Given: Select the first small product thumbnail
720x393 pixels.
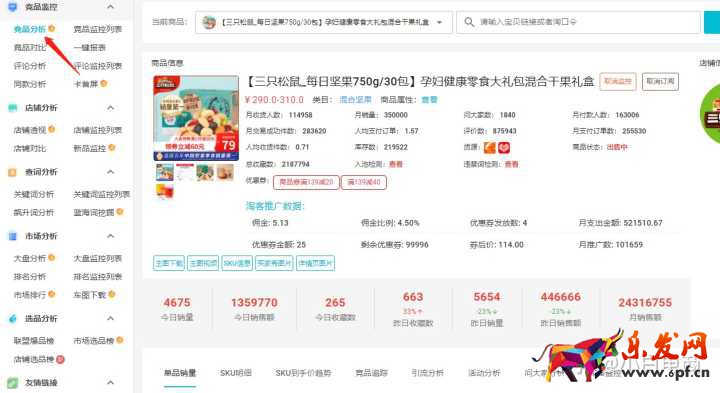Looking at the screenshot, I should click(165, 173).
